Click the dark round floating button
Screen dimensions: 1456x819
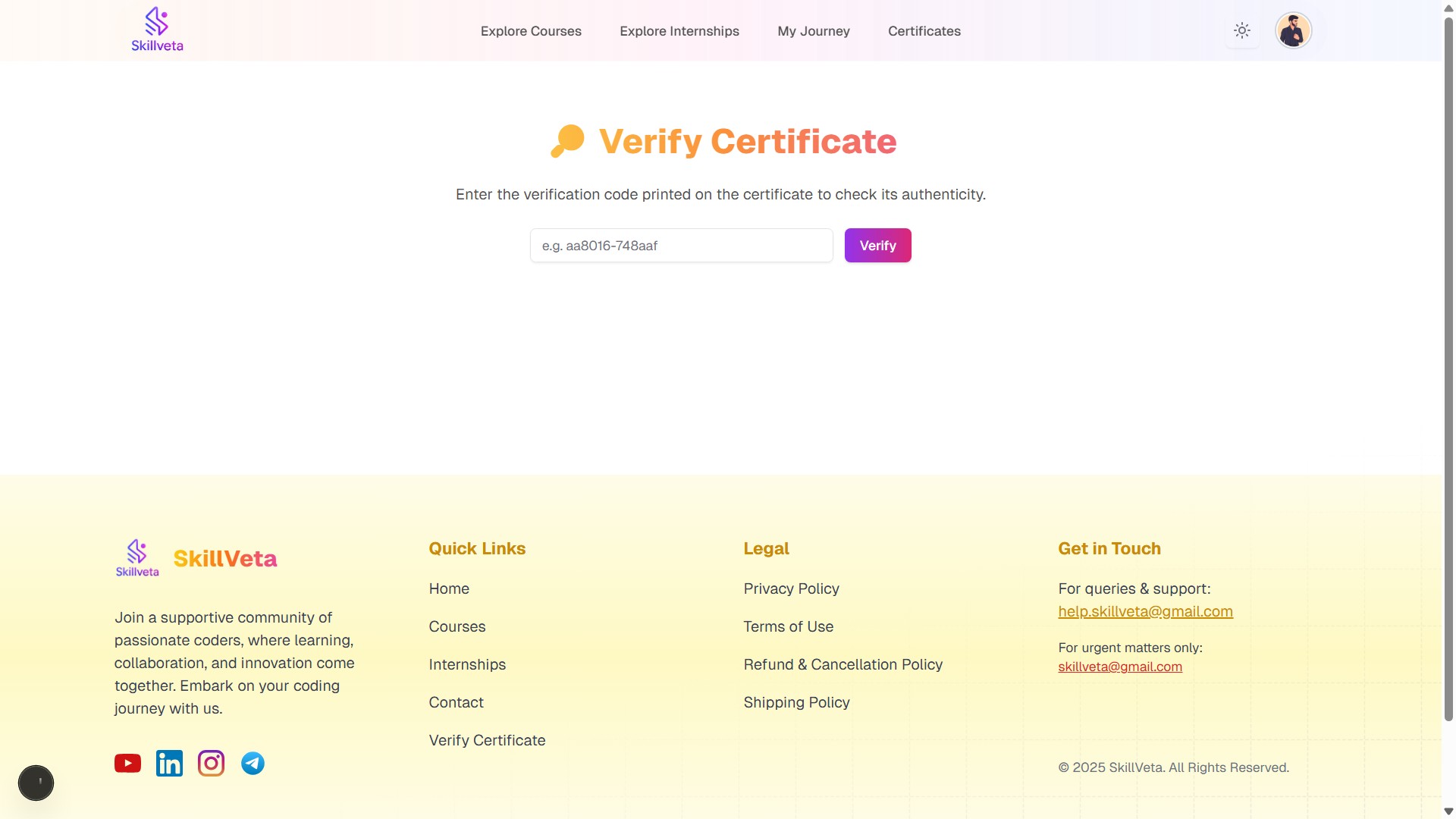(x=36, y=783)
